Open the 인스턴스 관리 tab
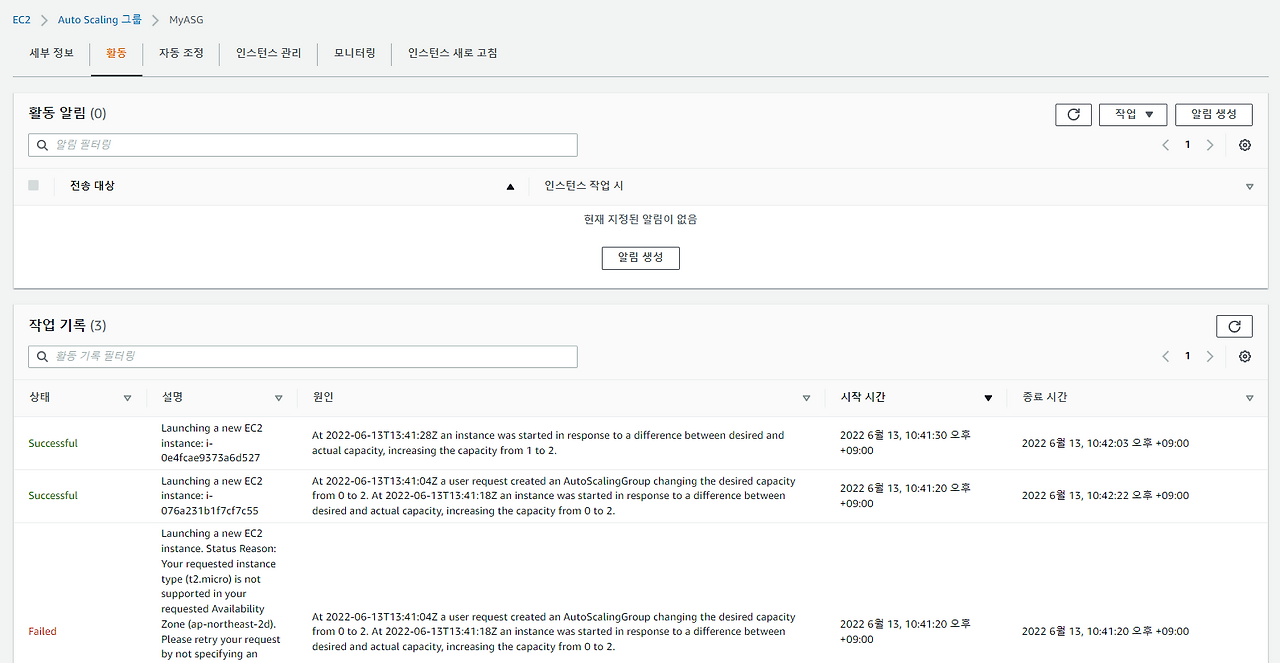This screenshot has width=1280, height=663. click(x=269, y=53)
